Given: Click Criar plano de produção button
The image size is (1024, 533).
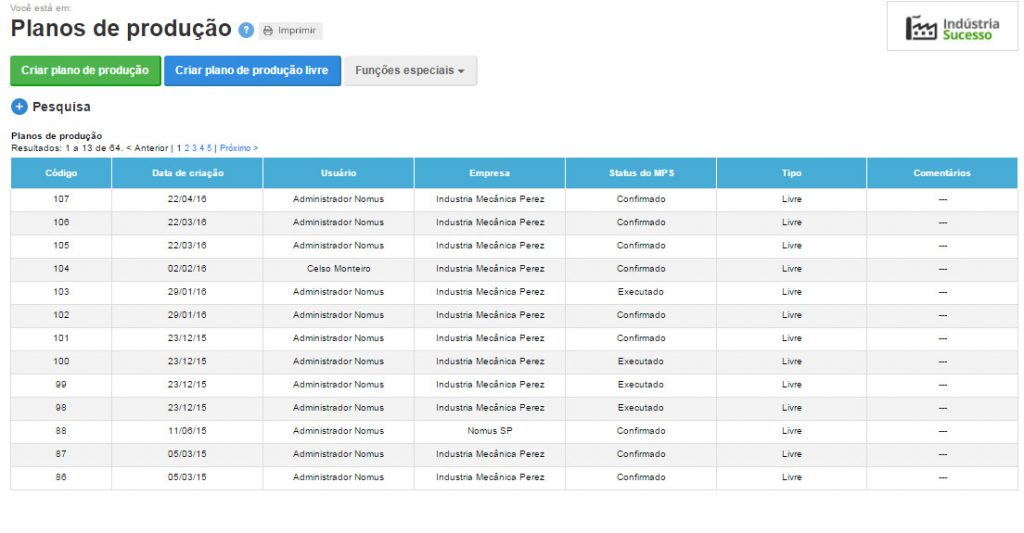Looking at the screenshot, I should (x=85, y=71).
